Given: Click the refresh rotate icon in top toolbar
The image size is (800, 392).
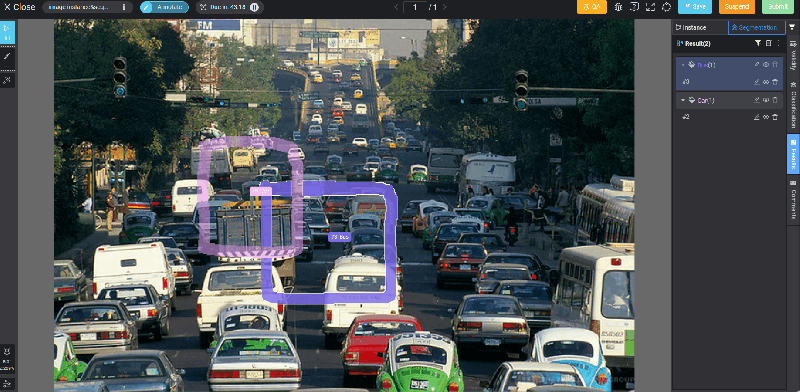Looking at the screenshot, I should point(666,7).
